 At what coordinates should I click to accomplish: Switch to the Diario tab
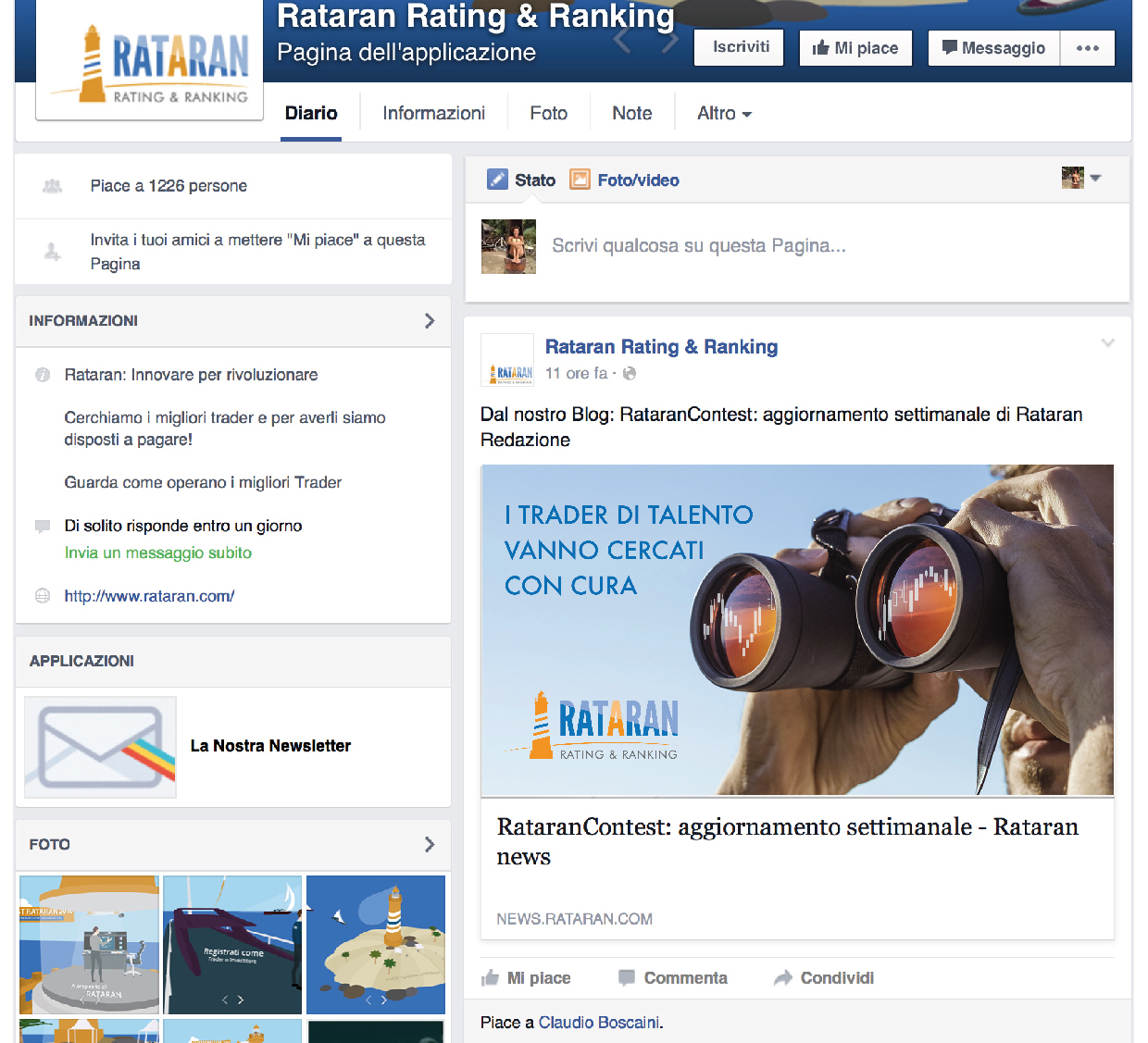pyautogui.click(x=311, y=114)
